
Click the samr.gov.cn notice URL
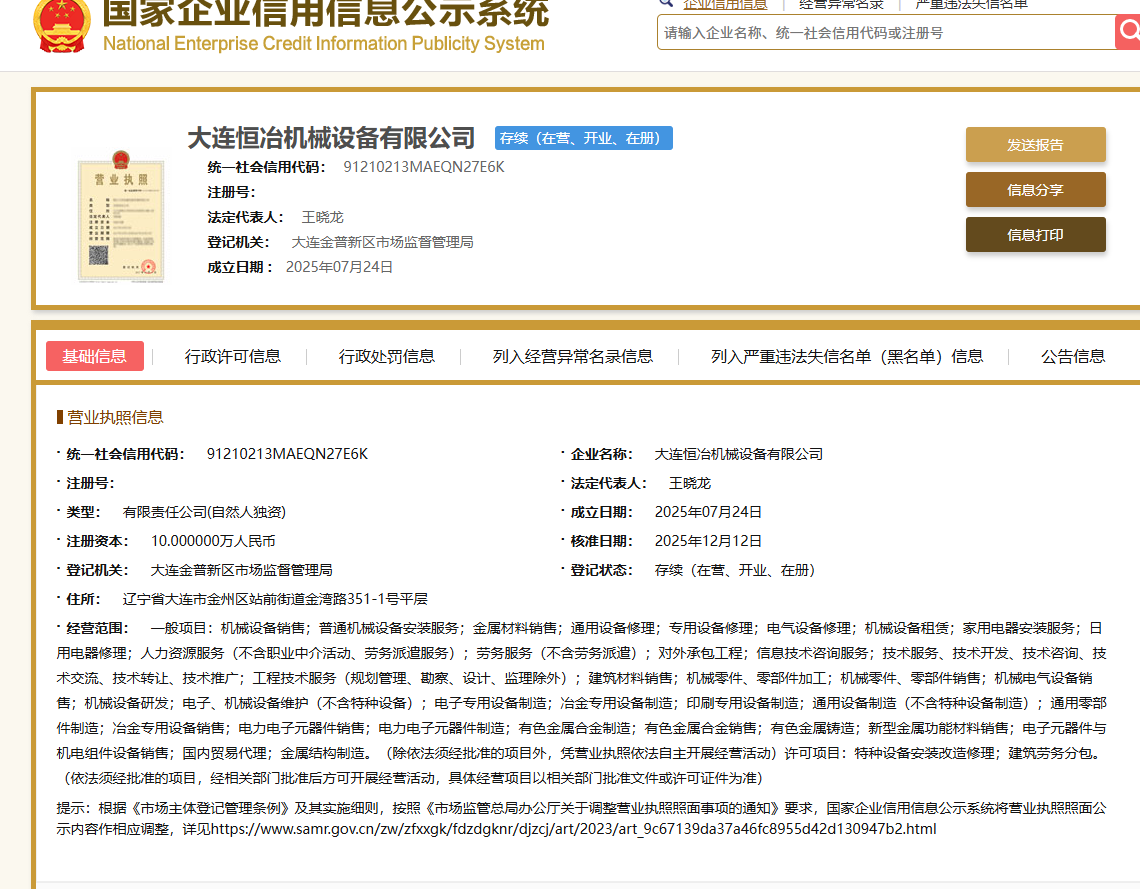click(x=574, y=829)
